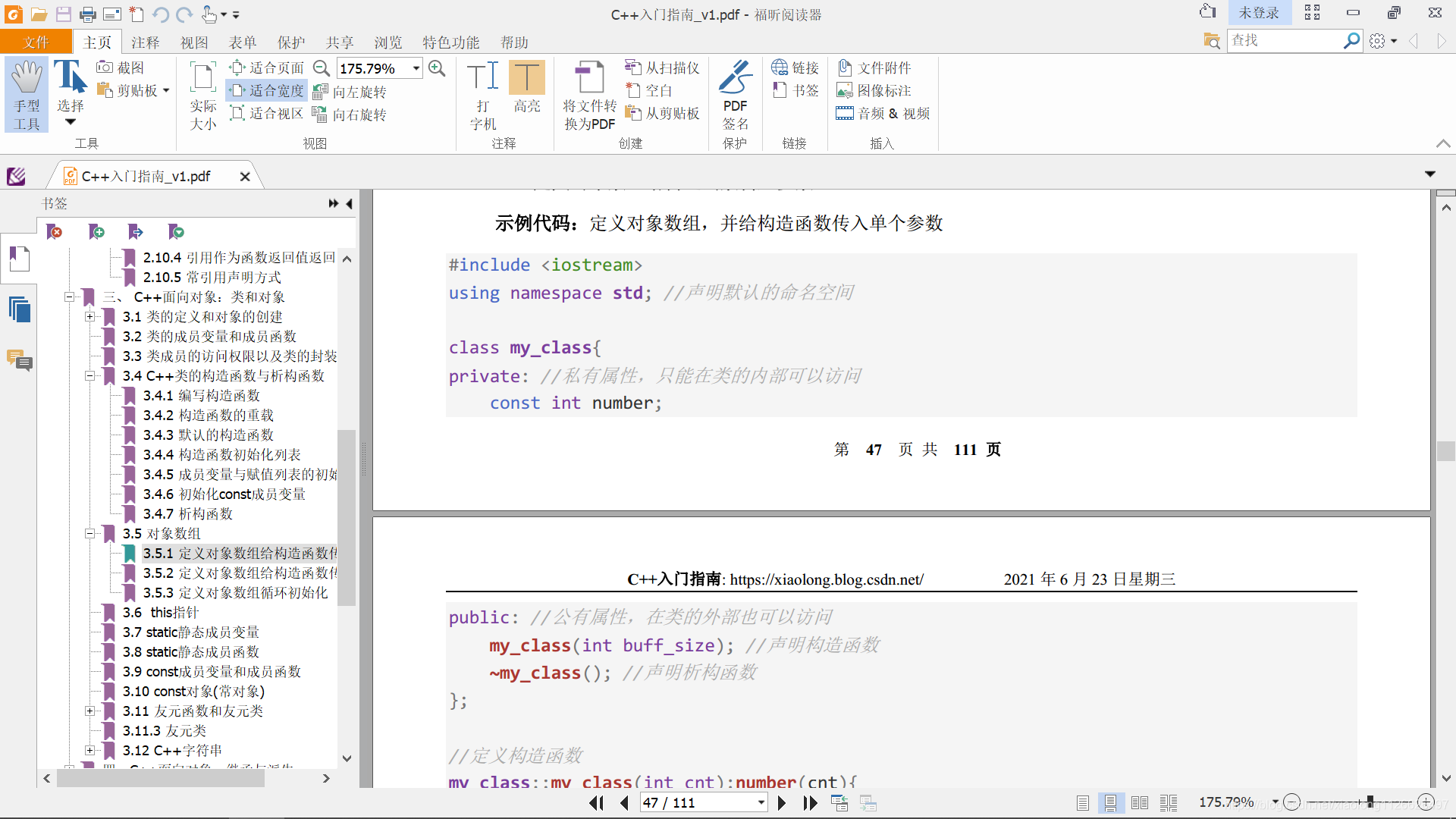Click the Typewriter (打字机) tool

click(482, 94)
